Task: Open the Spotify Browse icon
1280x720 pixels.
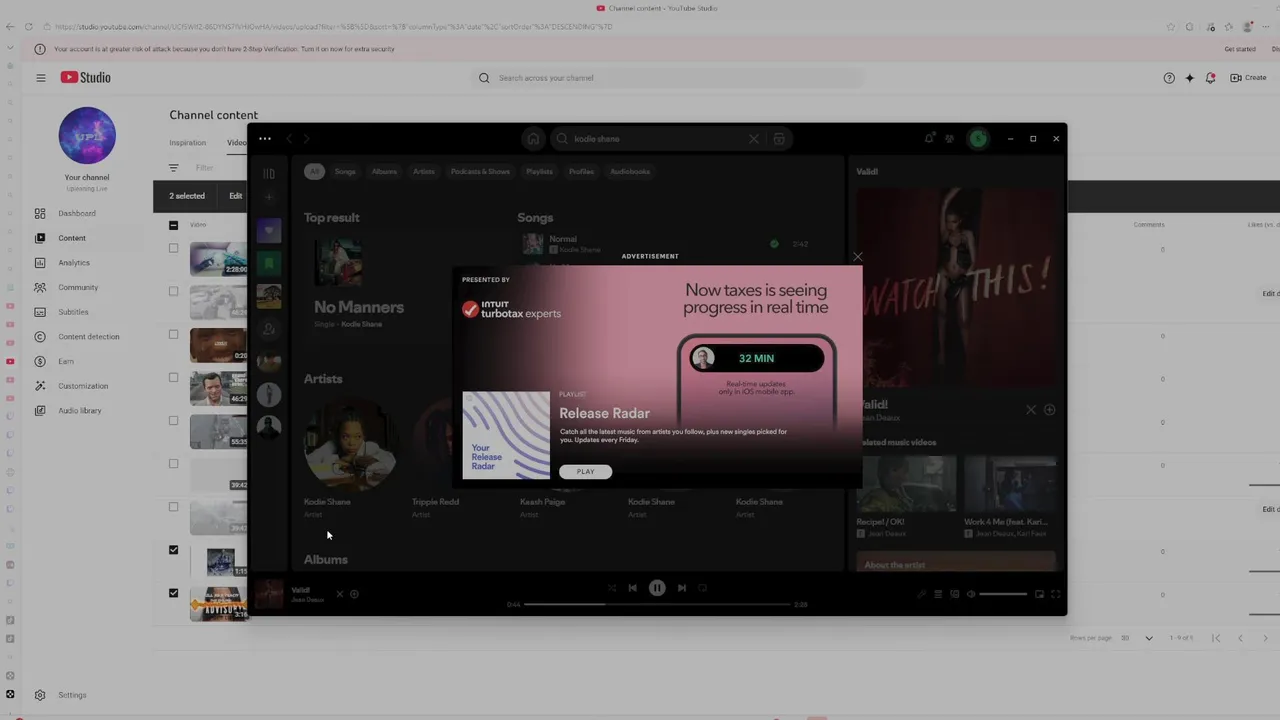Action: point(779,139)
